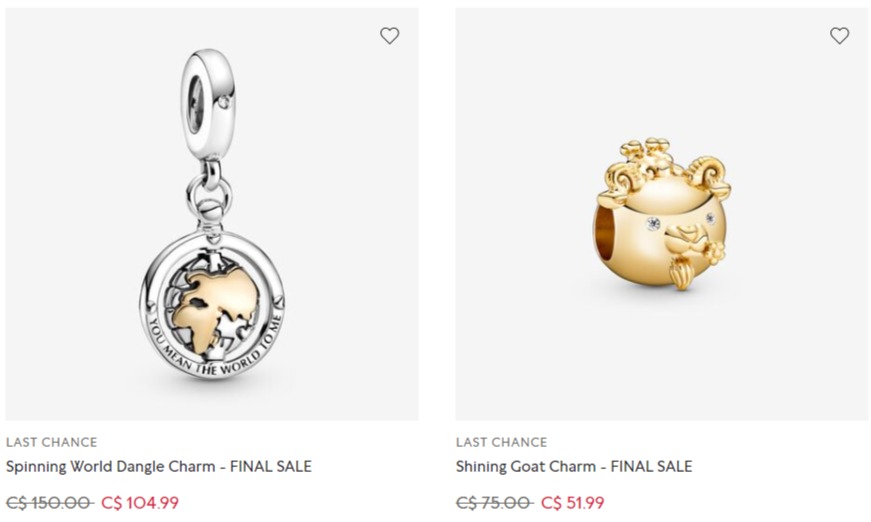Click the crossed-out C$ 75.00 price
Screen dimensions: 871x522
point(494,503)
